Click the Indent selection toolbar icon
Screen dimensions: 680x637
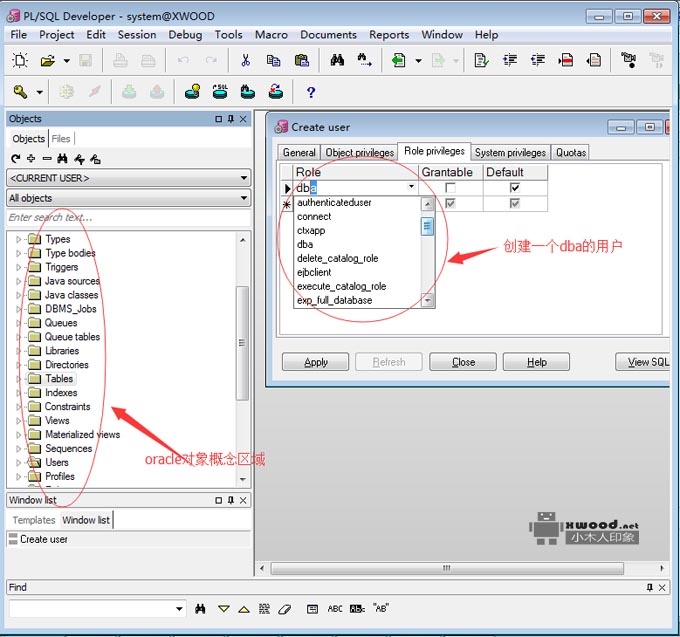tap(510, 60)
